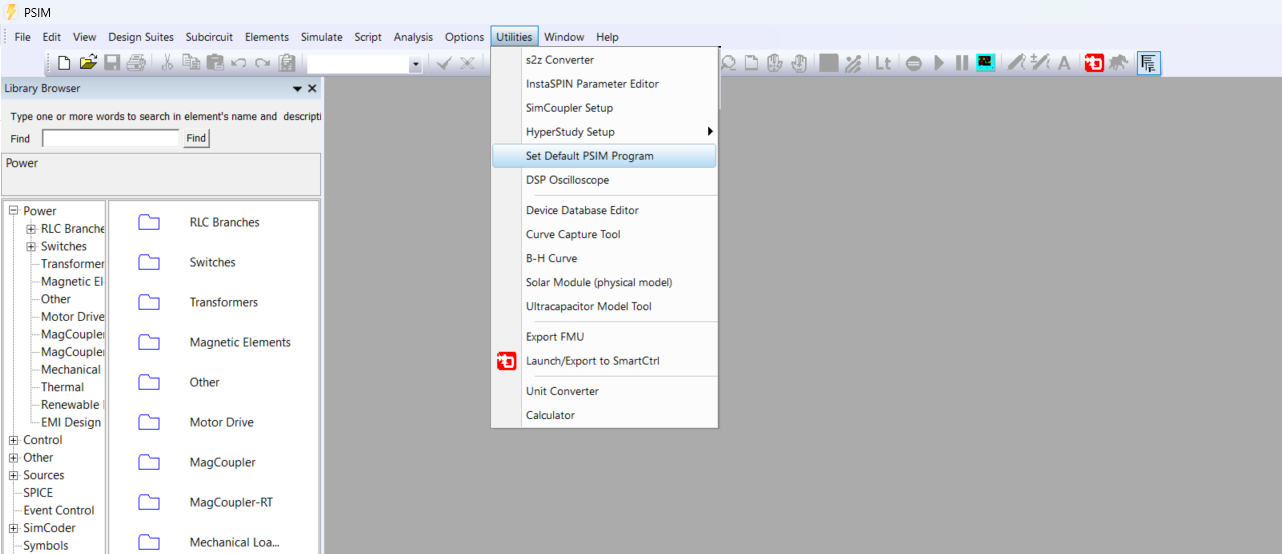
Task: Click the Cut scissors icon
Action: 168,63
